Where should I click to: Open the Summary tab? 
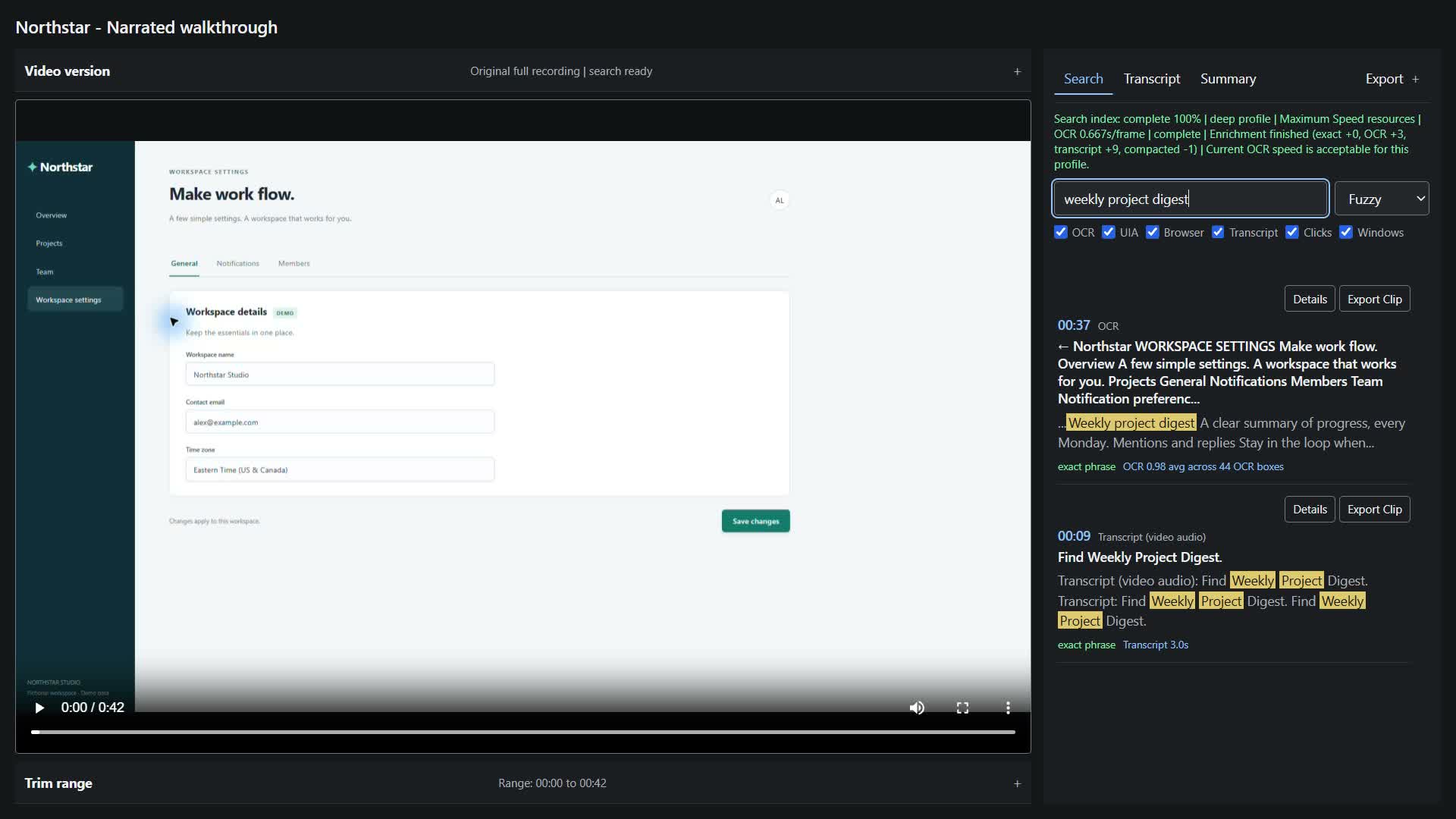[x=1228, y=79]
